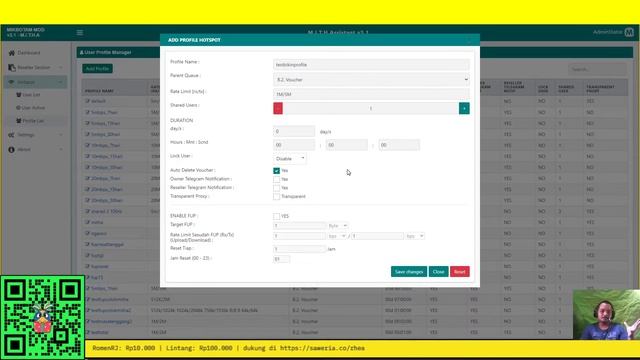
Task: Click the Add Profile button behind dialog
Action: (97, 69)
